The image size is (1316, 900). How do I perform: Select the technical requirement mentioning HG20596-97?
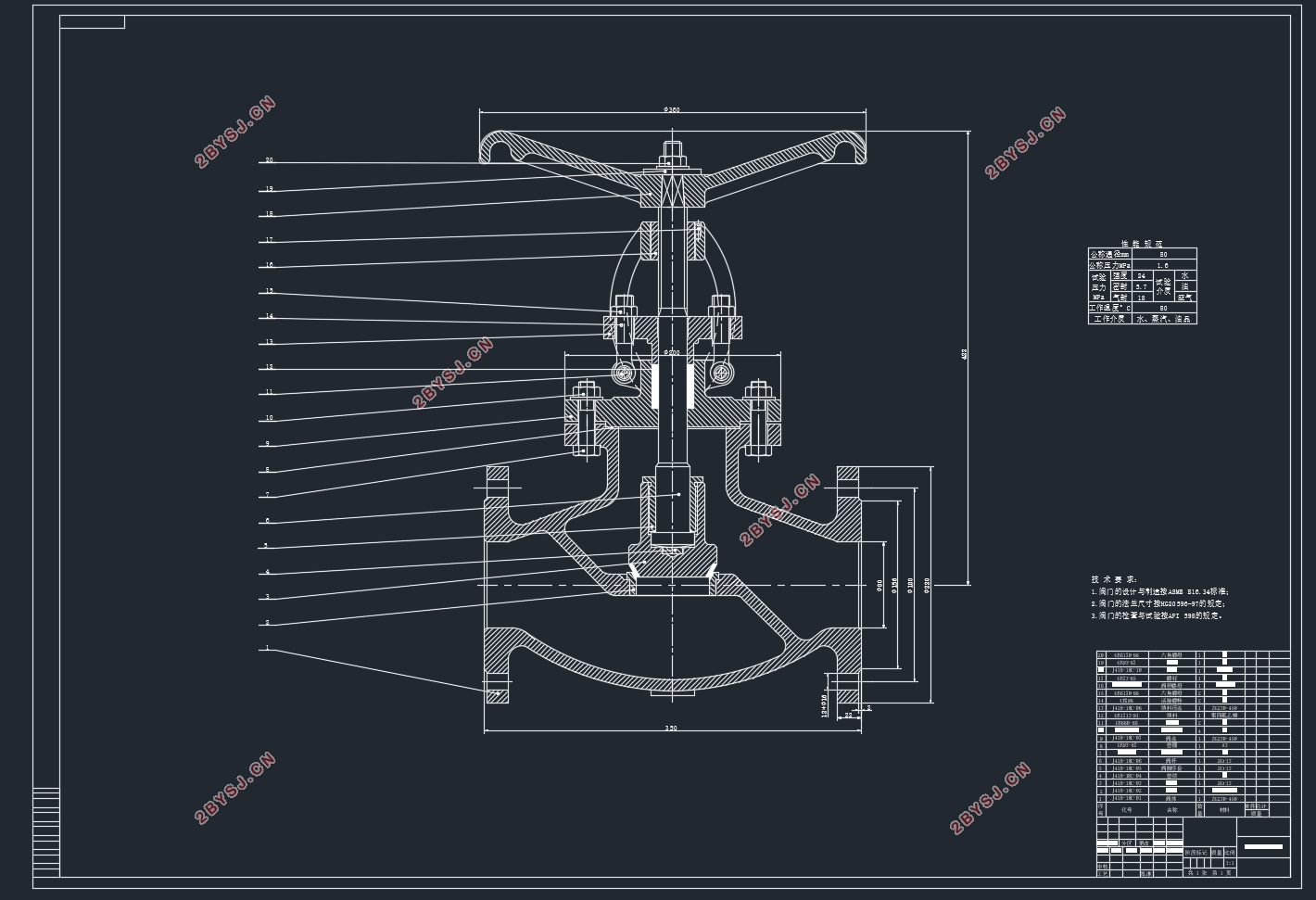point(1158,602)
